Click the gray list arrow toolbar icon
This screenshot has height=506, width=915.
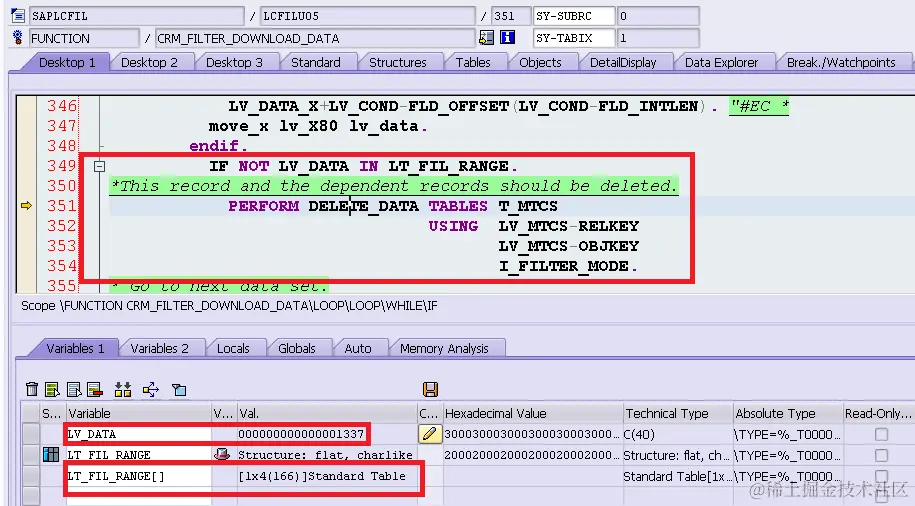click(74, 389)
